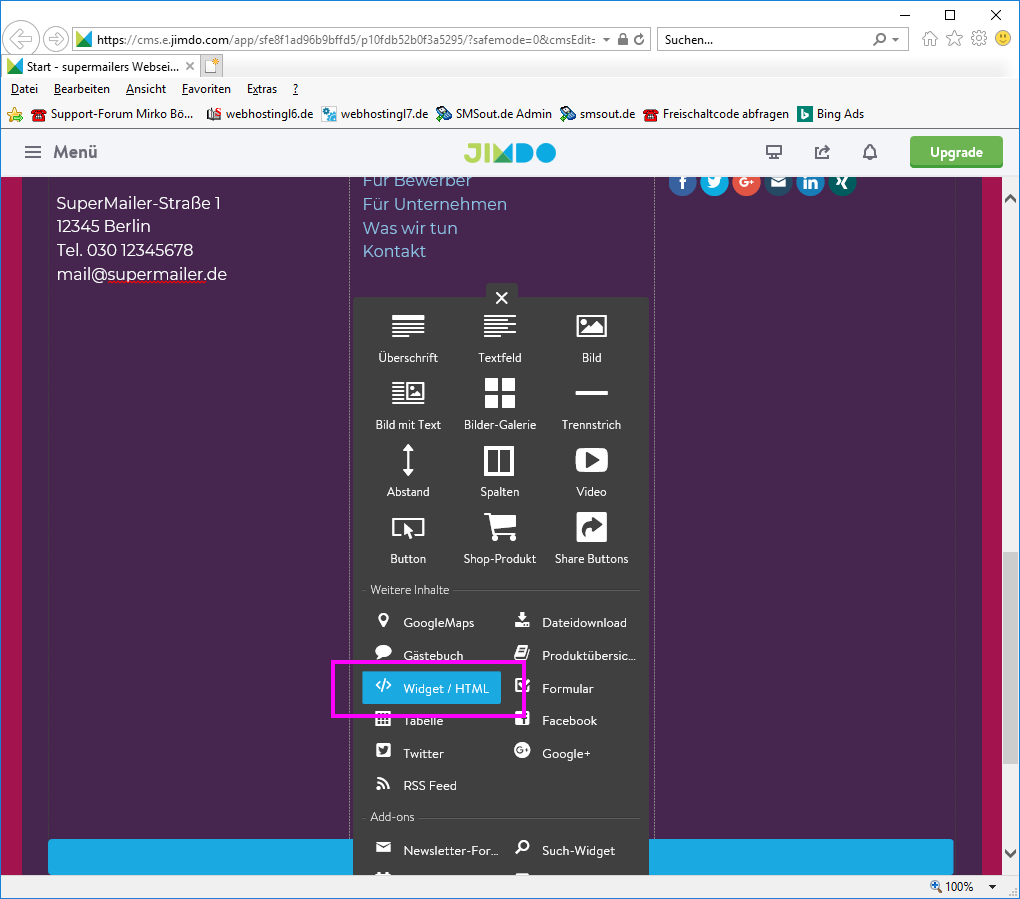Insert a Video element
The height and width of the screenshot is (899, 1020).
[x=591, y=471]
